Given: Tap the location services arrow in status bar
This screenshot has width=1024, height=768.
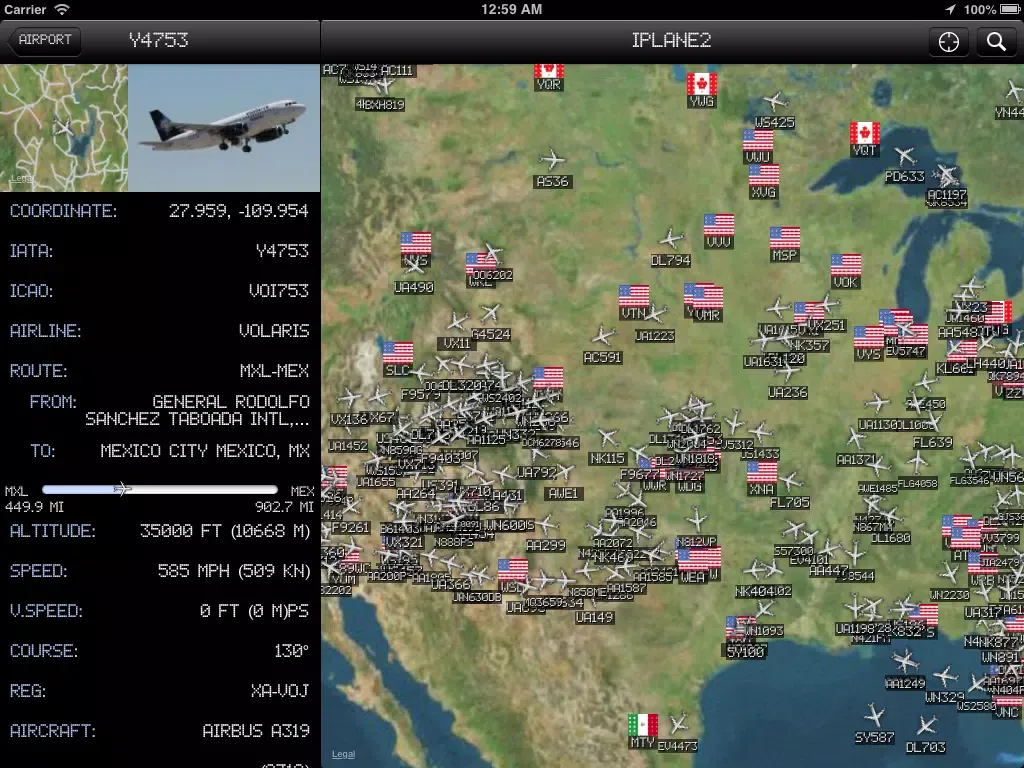Looking at the screenshot, I should click(950, 9).
